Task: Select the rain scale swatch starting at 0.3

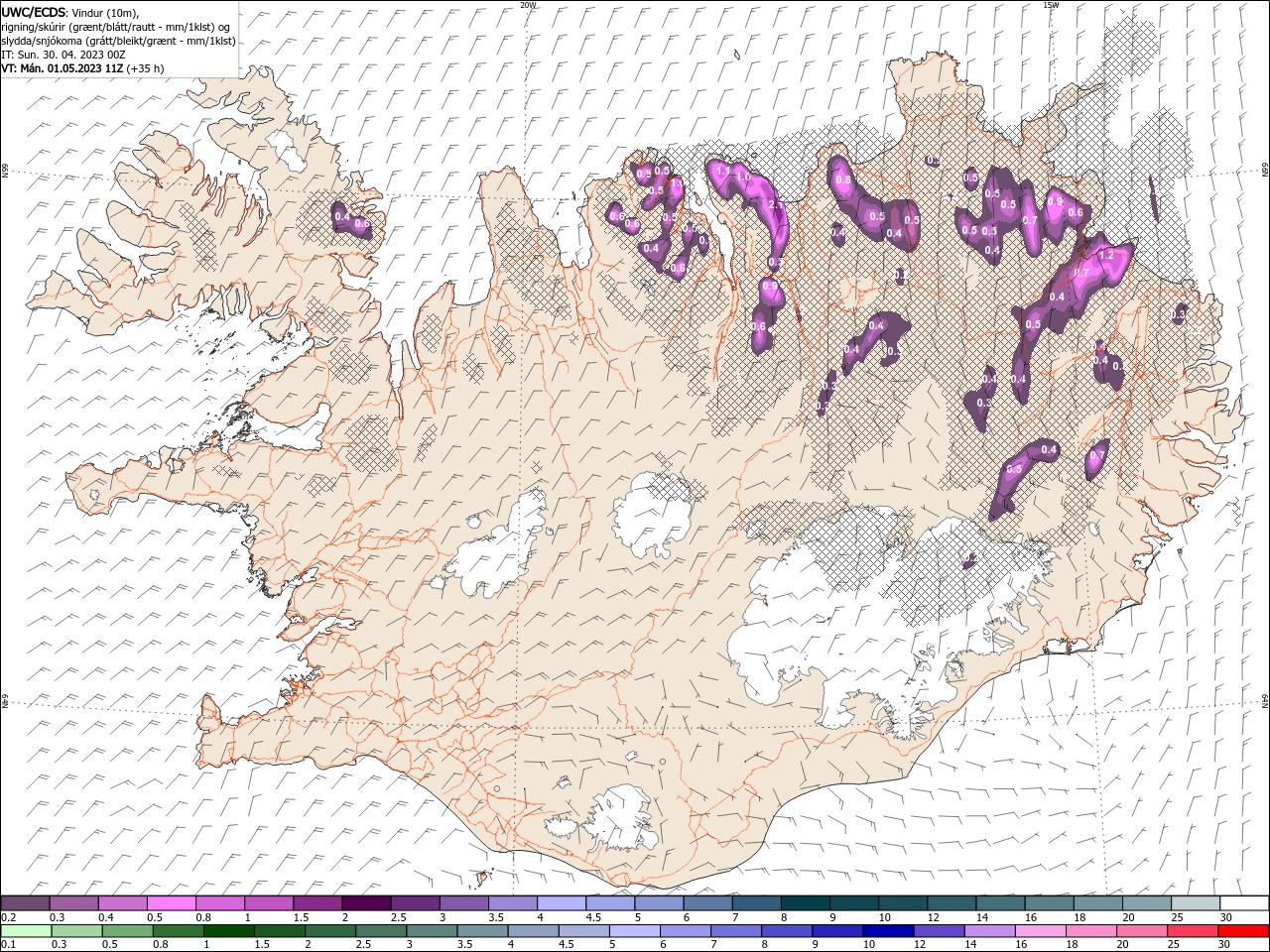Action: click(x=77, y=931)
